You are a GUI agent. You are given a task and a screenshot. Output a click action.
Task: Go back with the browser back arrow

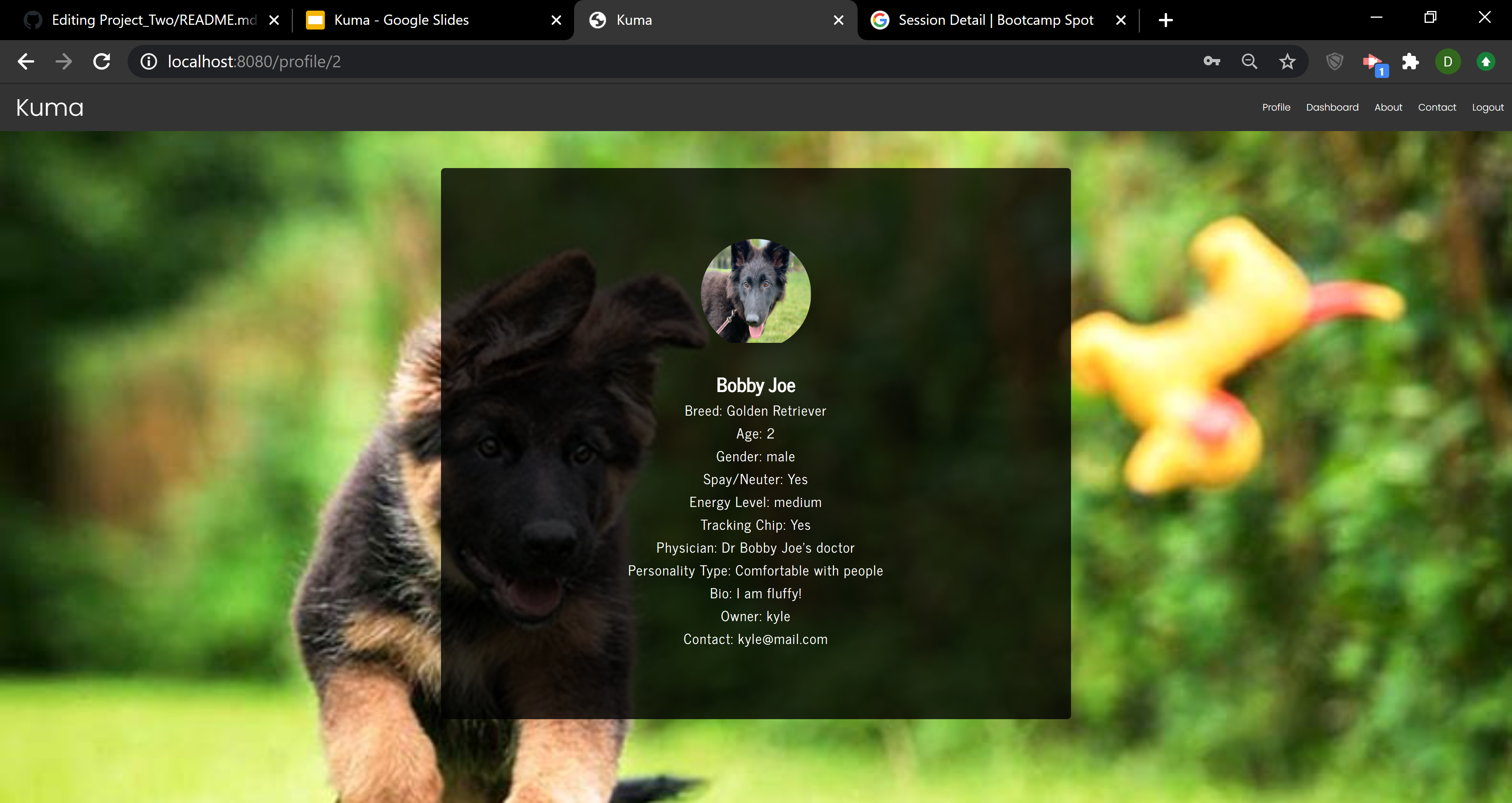(26, 62)
